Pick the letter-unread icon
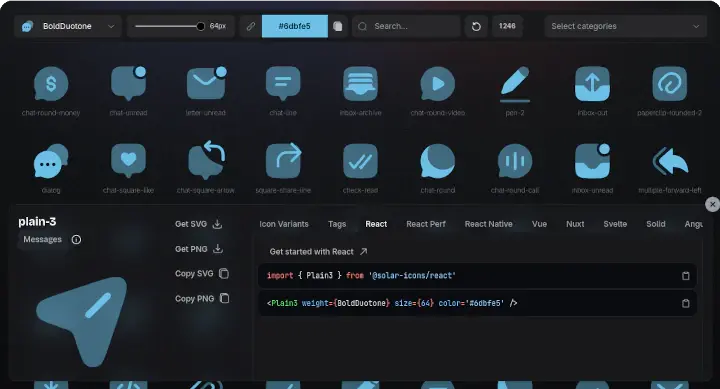Viewport: 720px width, 389px height. pos(206,83)
